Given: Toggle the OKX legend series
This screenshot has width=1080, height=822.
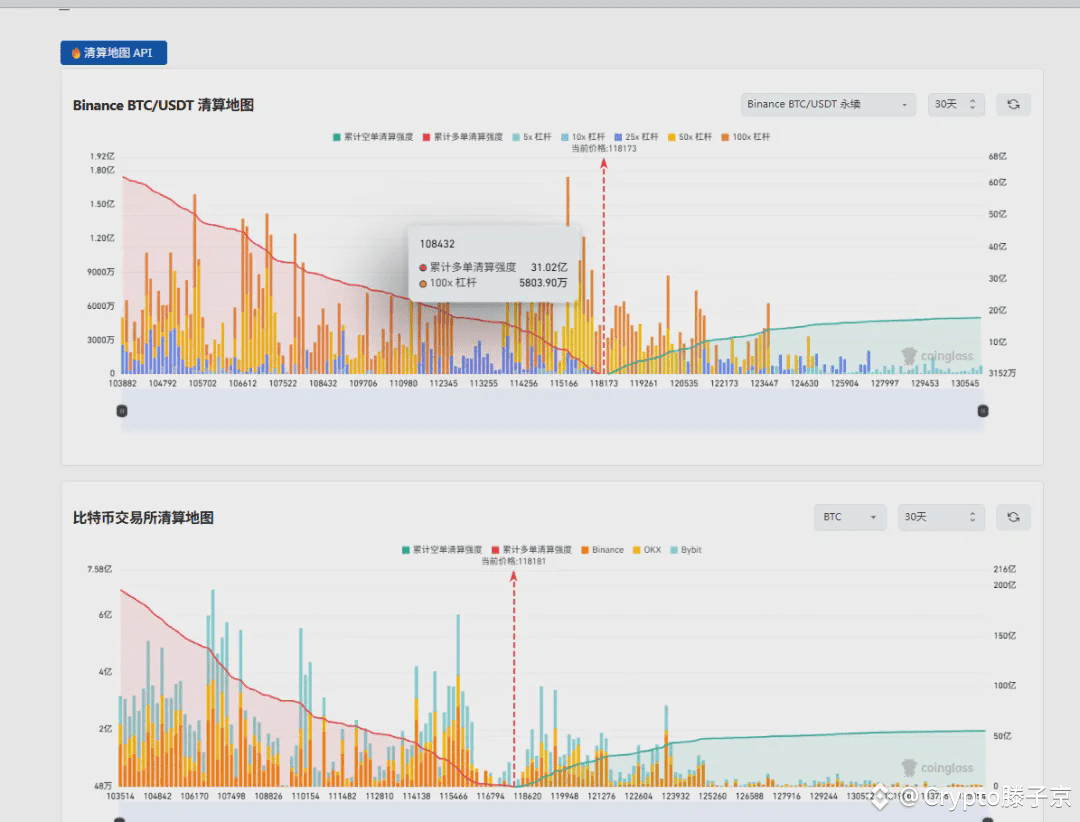Looking at the screenshot, I should (x=647, y=550).
